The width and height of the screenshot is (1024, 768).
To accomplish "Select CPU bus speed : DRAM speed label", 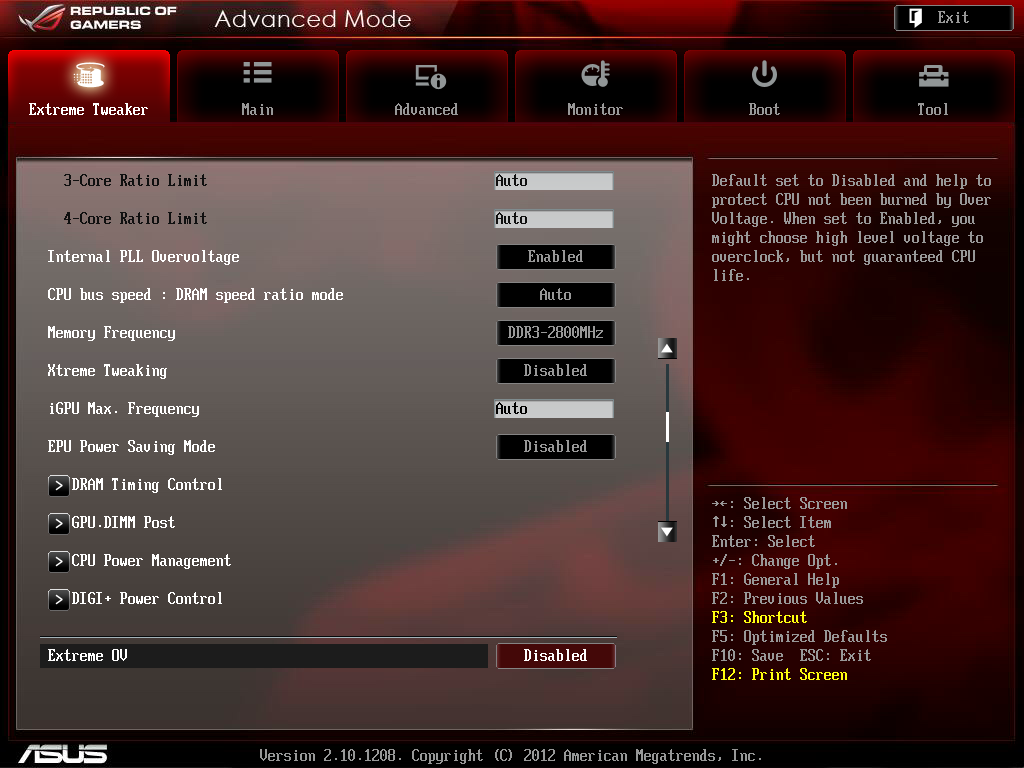I will click(x=195, y=295).
